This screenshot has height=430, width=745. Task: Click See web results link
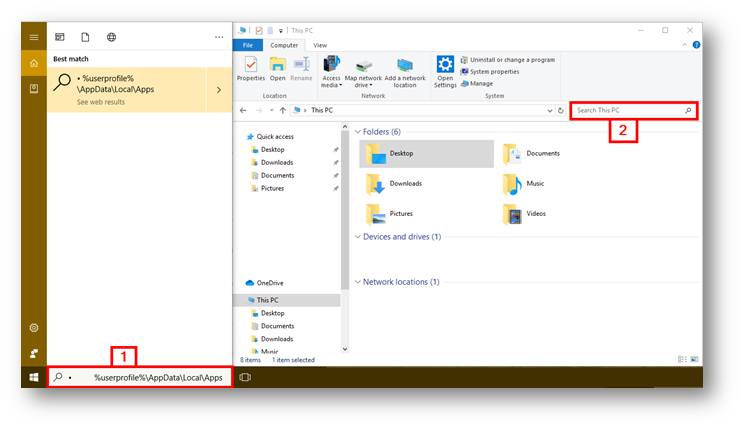click(x=101, y=102)
